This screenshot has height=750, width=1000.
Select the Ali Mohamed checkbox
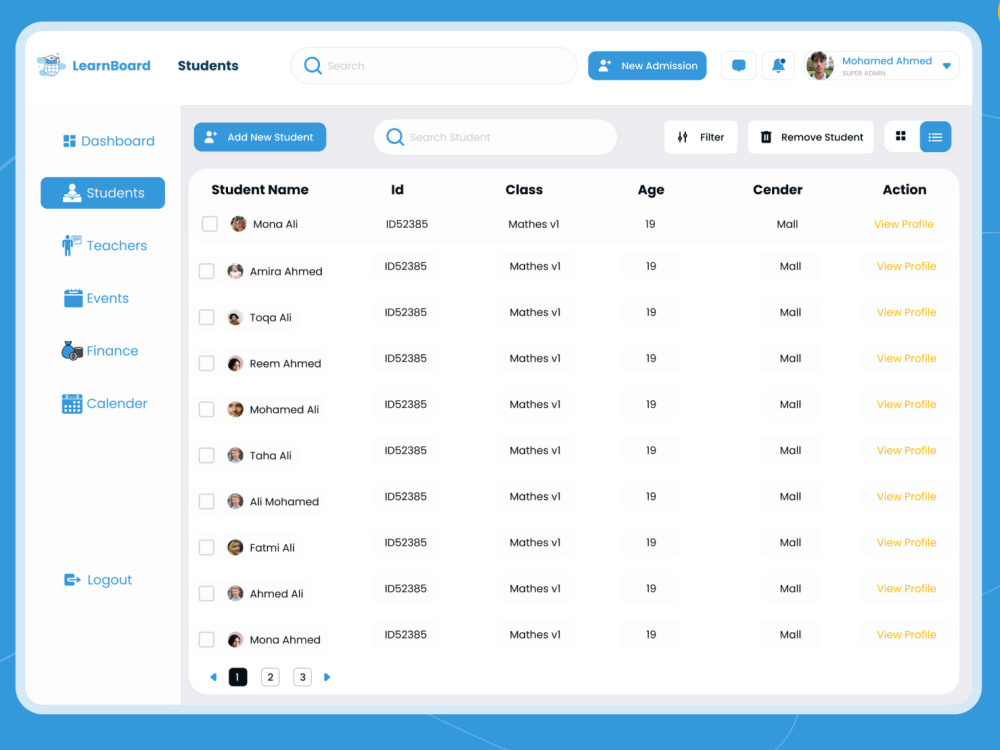click(207, 501)
